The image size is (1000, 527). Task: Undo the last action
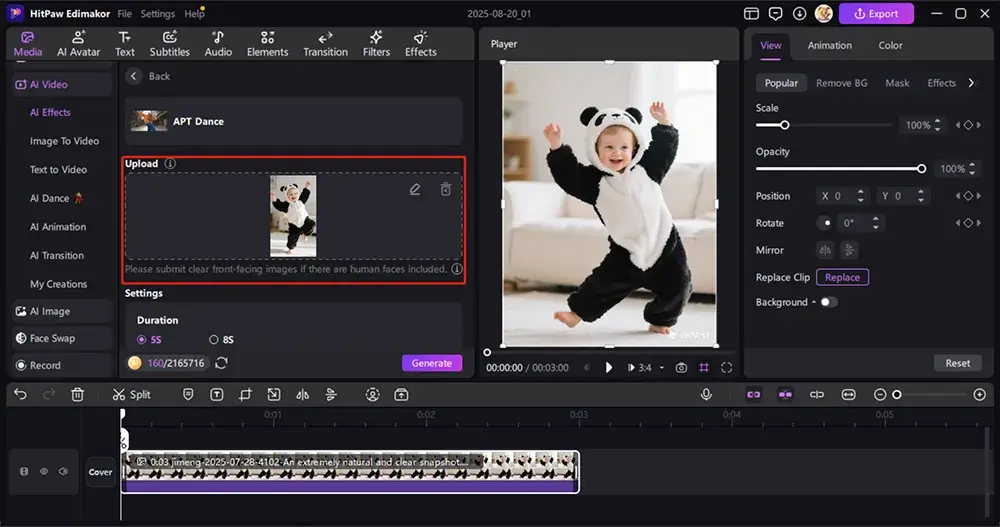tap(20, 395)
